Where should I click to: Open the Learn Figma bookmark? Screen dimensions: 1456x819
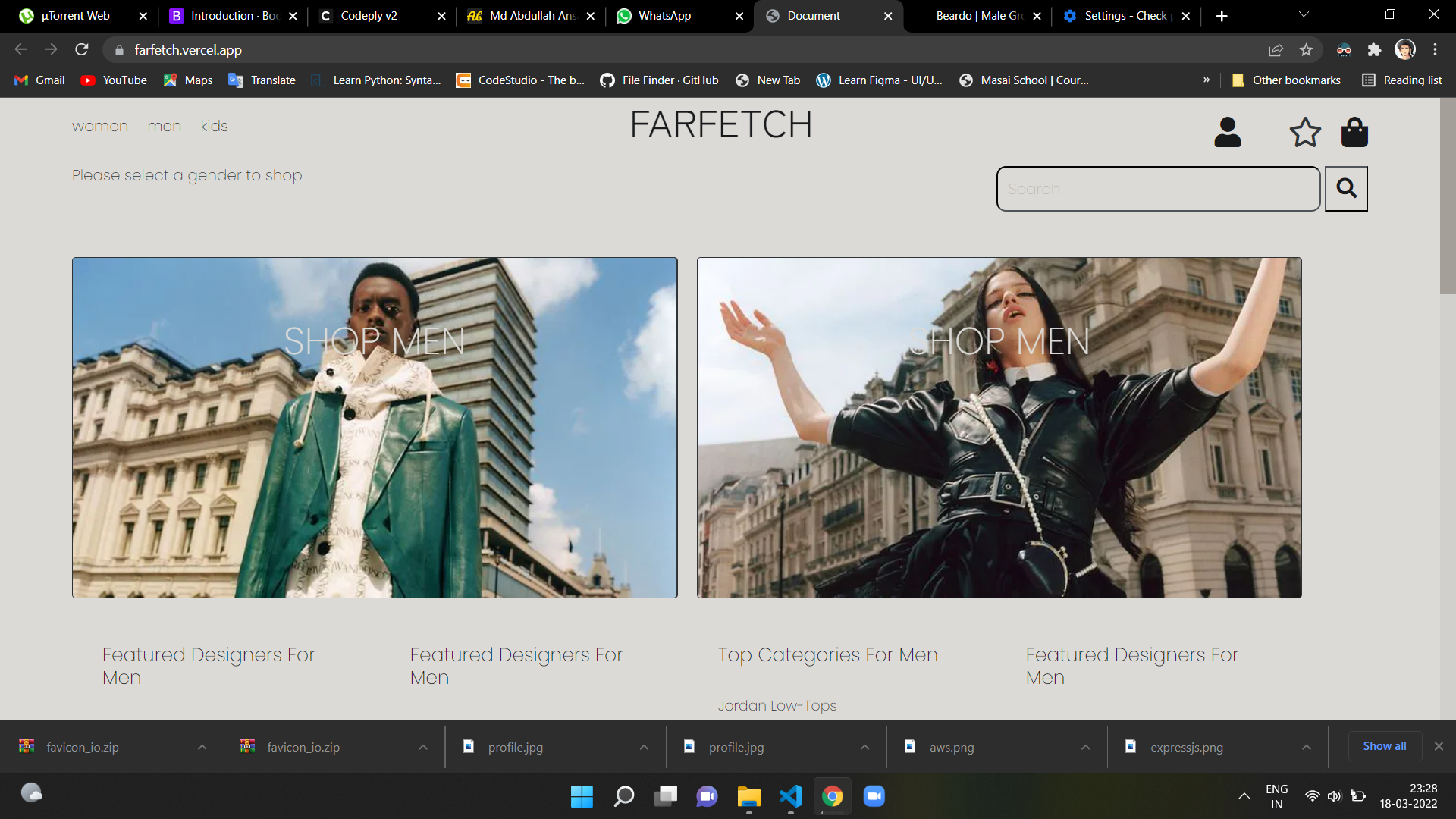[x=880, y=80]
